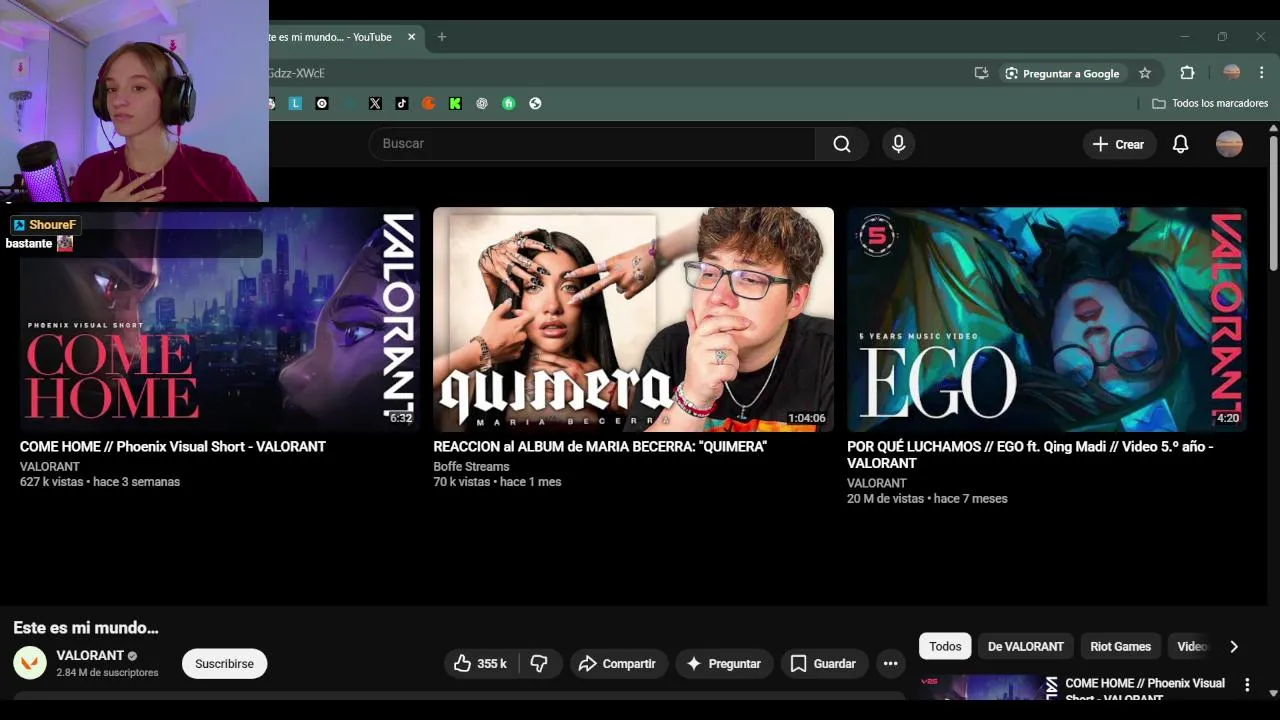Open Quimera reaction video thumbnail
1280x720 pixels.
pyautogui.click(x=633, y=319)
